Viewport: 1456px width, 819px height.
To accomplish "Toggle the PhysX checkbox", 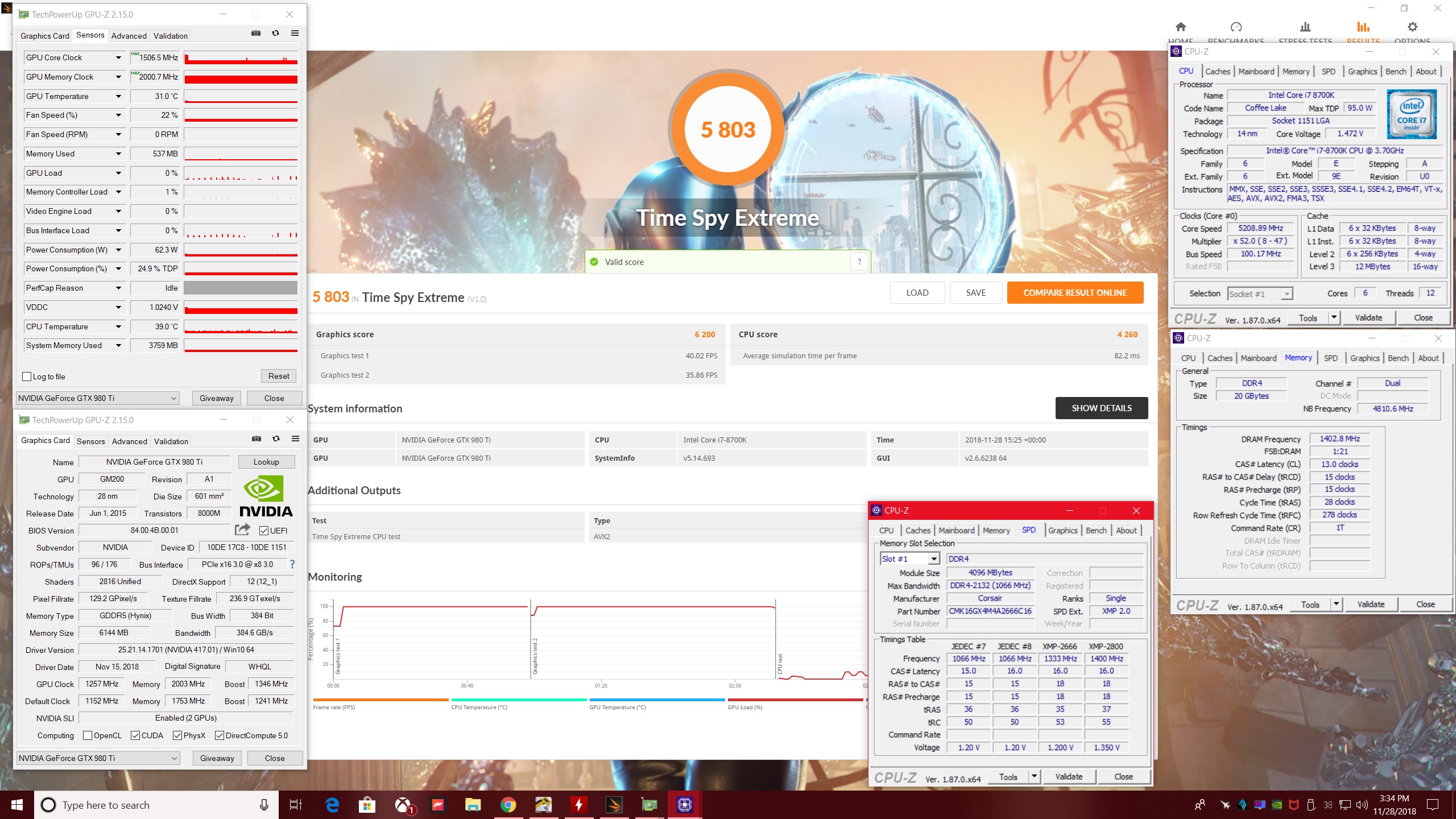I will click(x=177, y=735).
